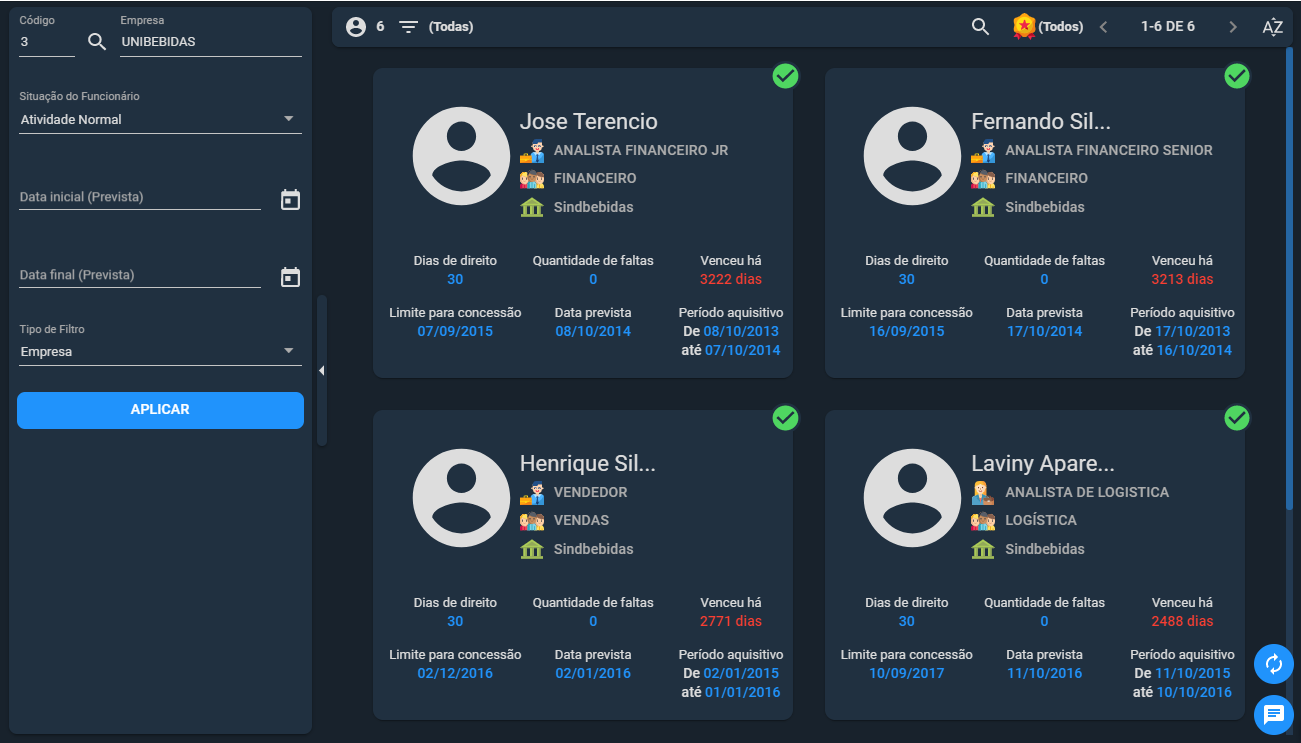This screenshot has height=743, width=1301.
Task: Click department icon beside VENDAS
Action: pos(532,521)
